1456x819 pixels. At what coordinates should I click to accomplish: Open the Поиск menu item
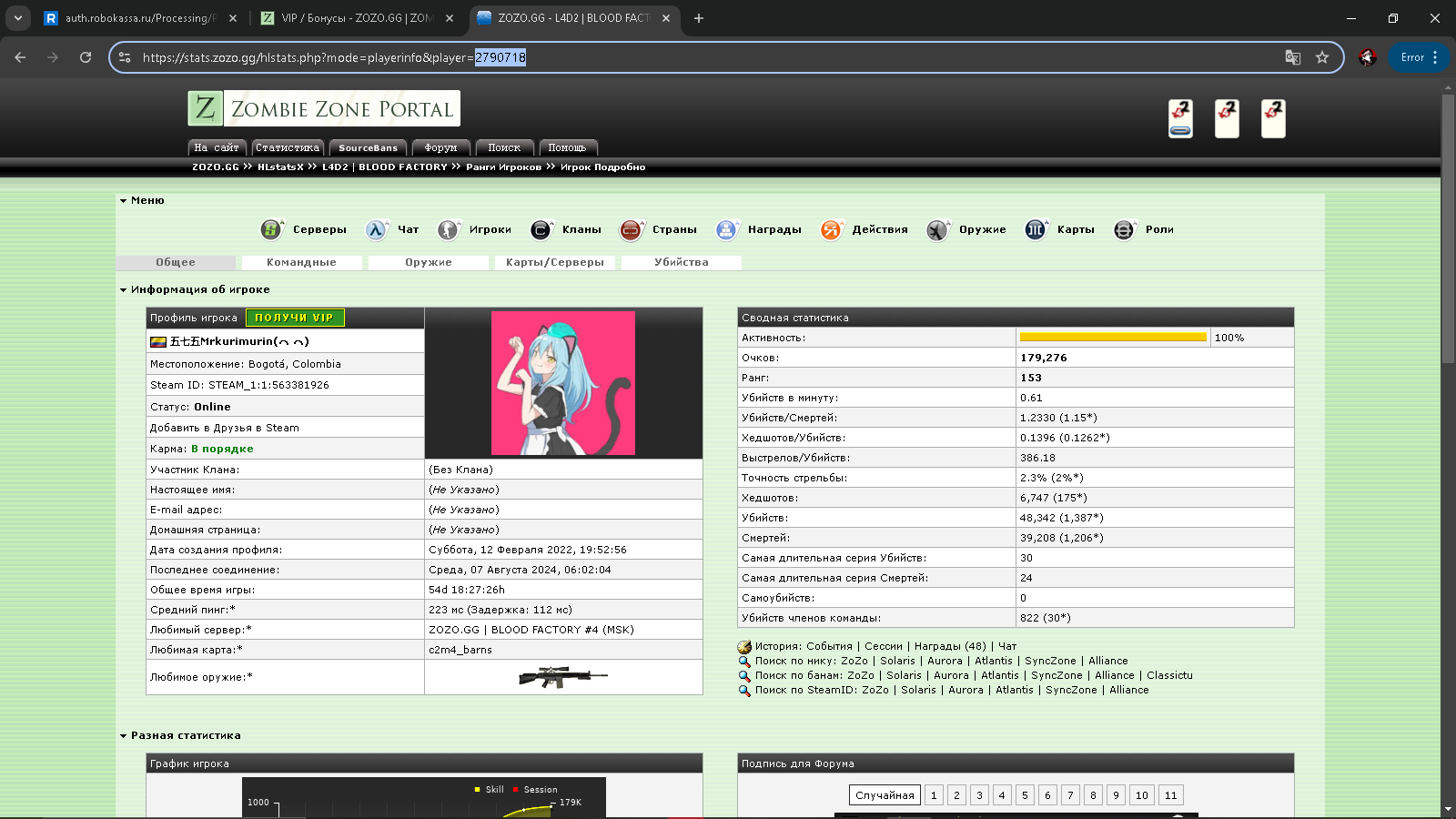pos(504,147)
